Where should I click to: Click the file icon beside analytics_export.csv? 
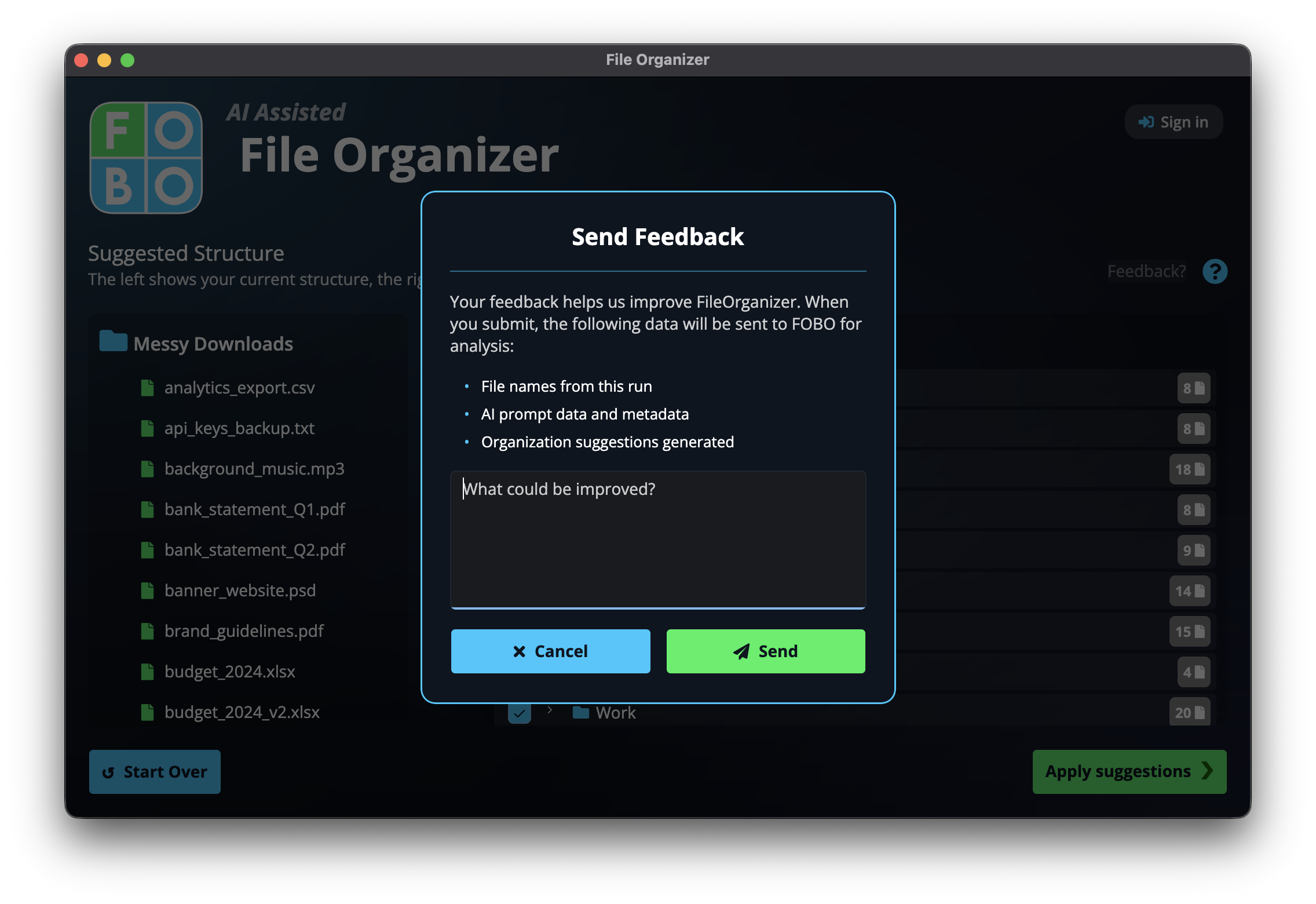[147, 387]
